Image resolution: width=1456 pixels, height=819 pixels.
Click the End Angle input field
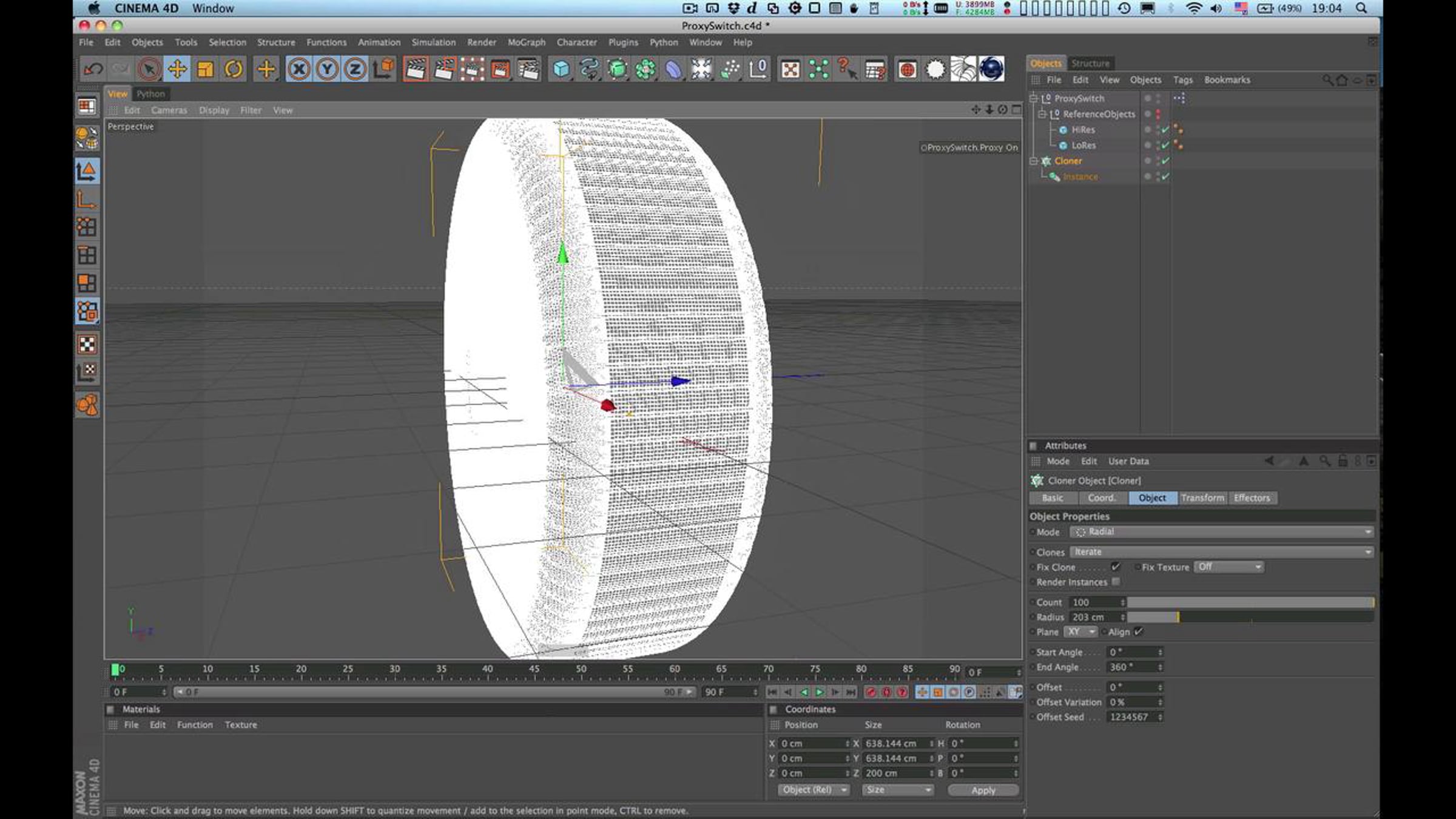pos(1135,667)
